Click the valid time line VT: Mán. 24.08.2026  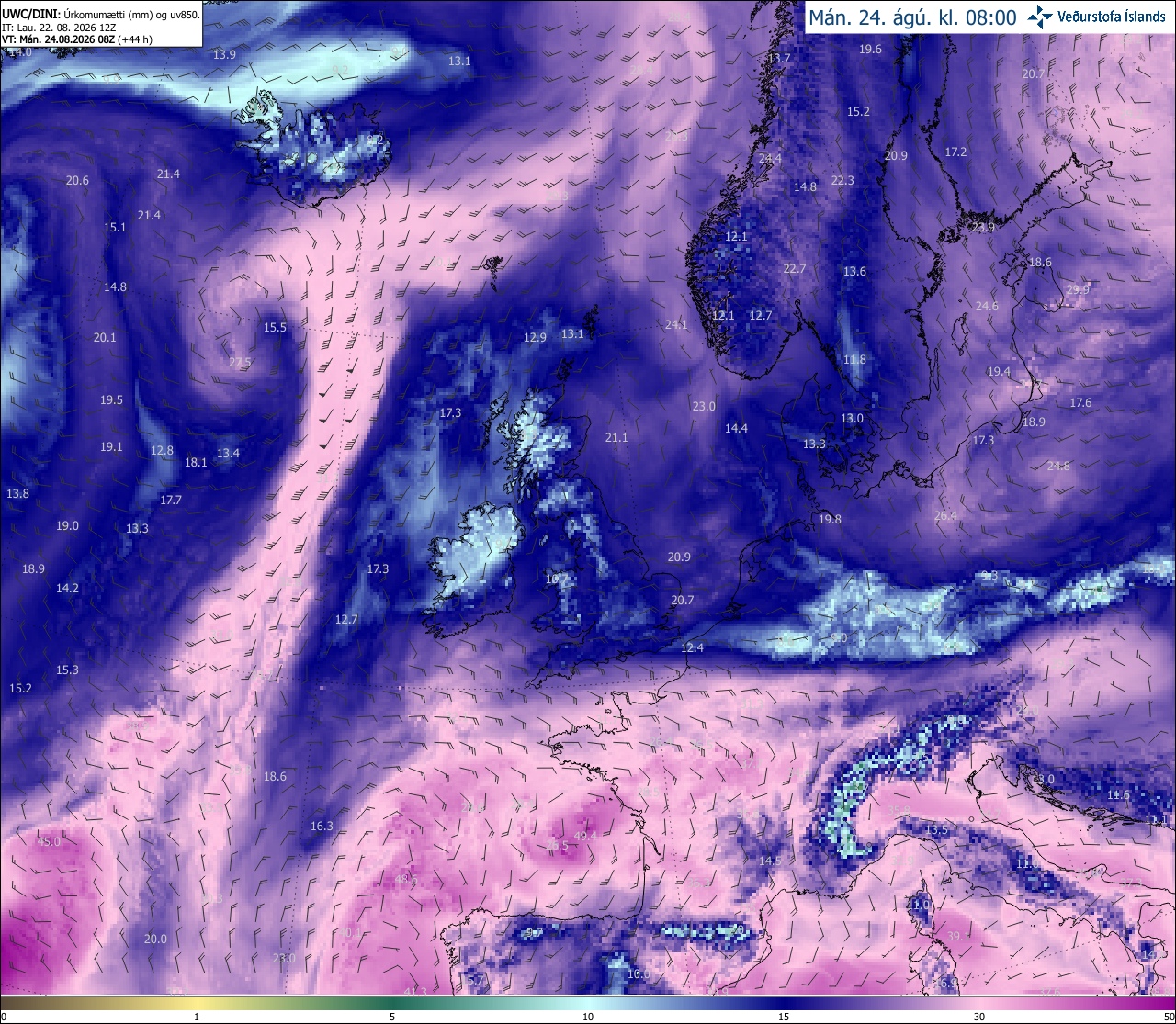[76, 39]
